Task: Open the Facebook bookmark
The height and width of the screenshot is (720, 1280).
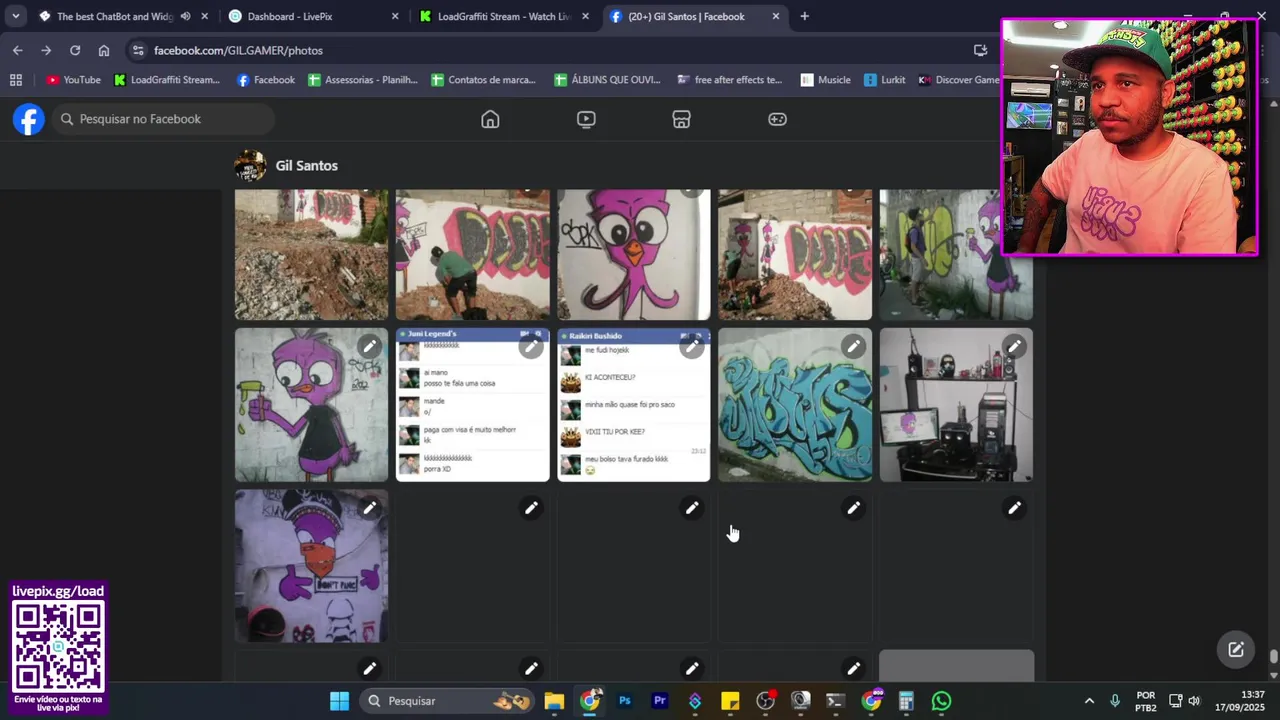Action: [265, 80]
